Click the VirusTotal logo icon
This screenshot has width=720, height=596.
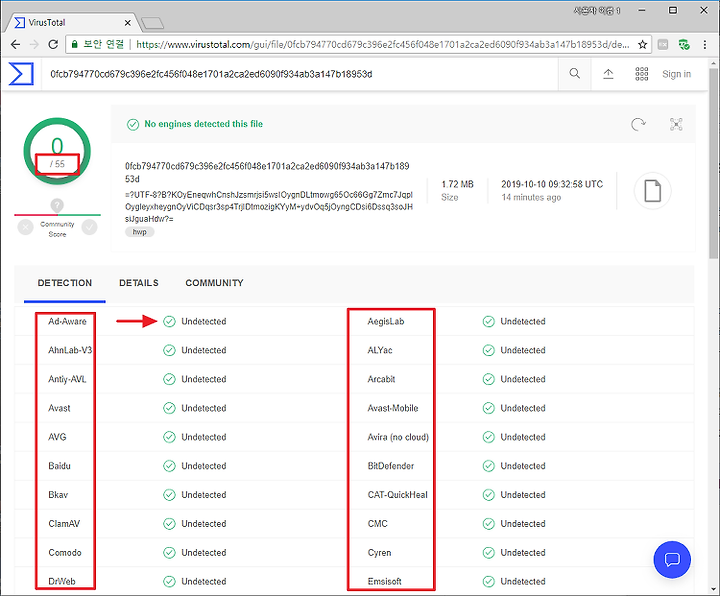pos(21,74)
